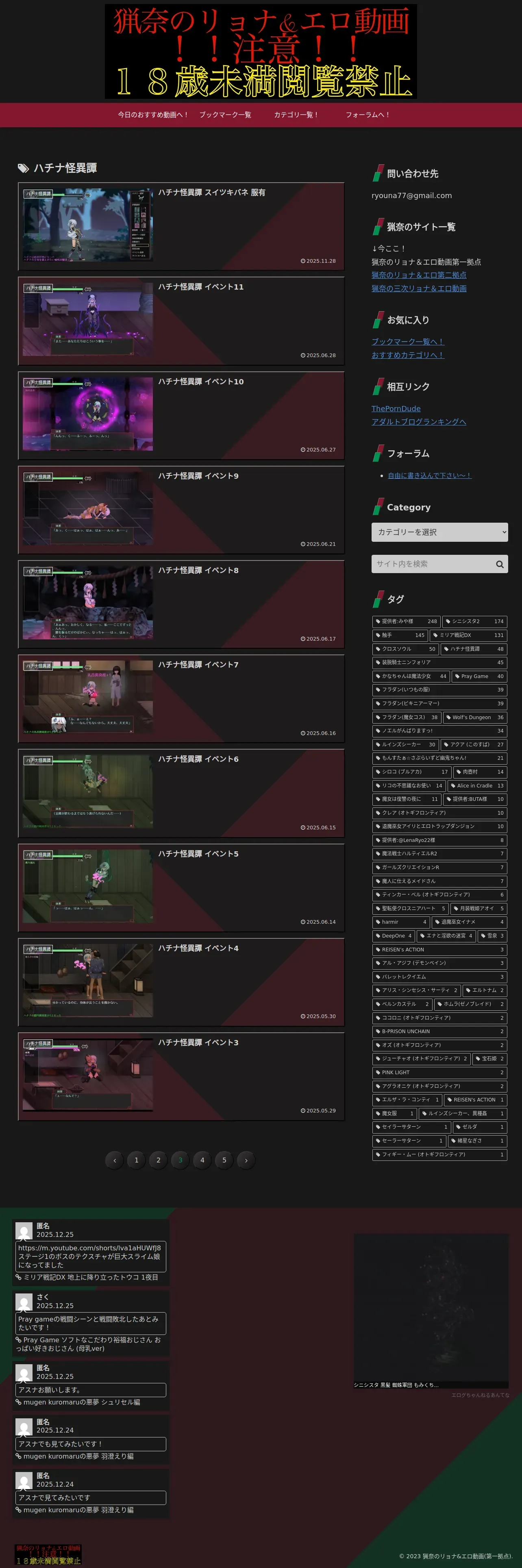The height and width of the screenshot is (1568, 522).
Task: Select the ゼルダ tag
Action: 479,1127
